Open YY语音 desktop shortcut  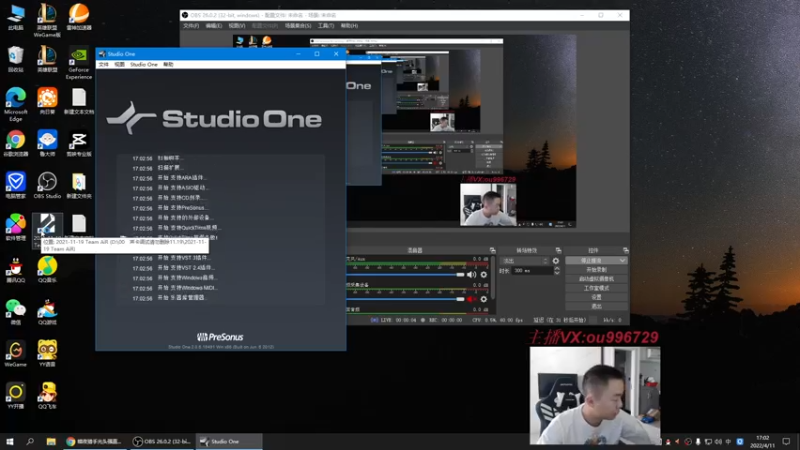[x=47, y=354]
